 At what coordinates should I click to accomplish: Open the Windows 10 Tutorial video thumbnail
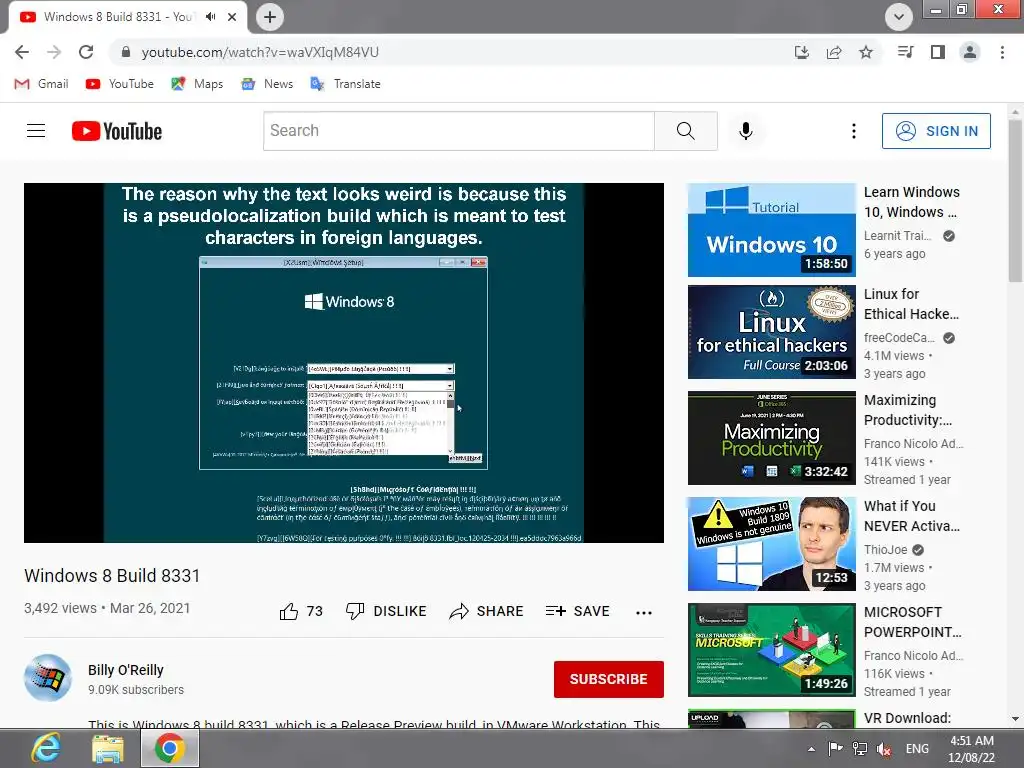point(772,230)
